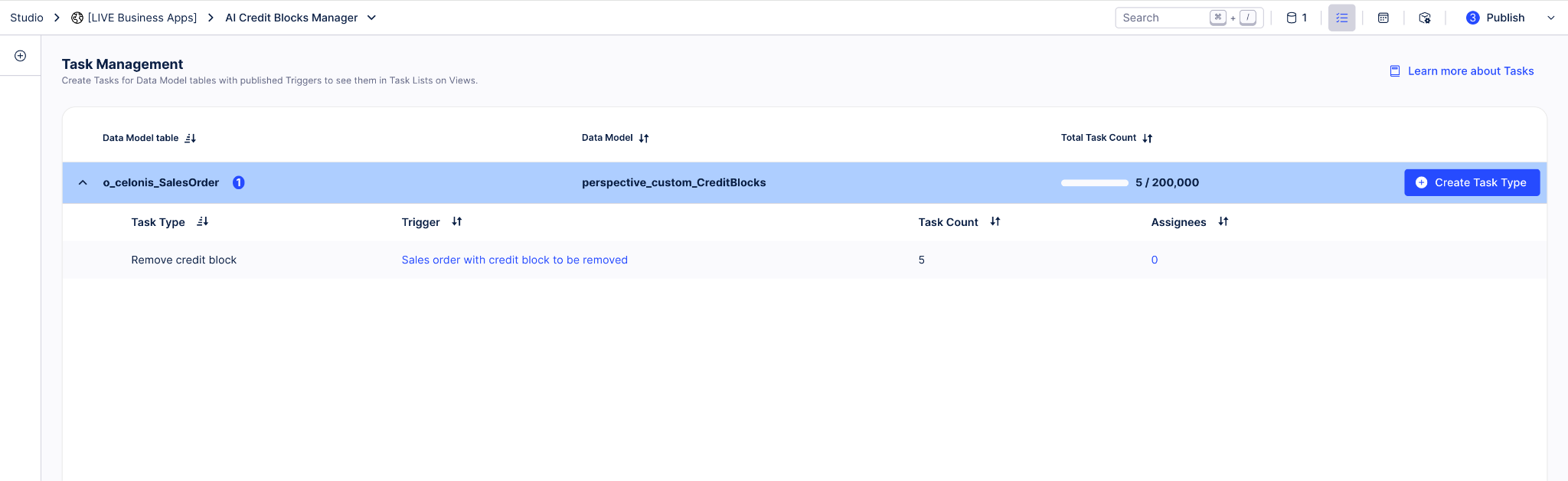Sort by Total Task Count
This screenshot has height=481, width=1568.
[x=1147, y=139]
